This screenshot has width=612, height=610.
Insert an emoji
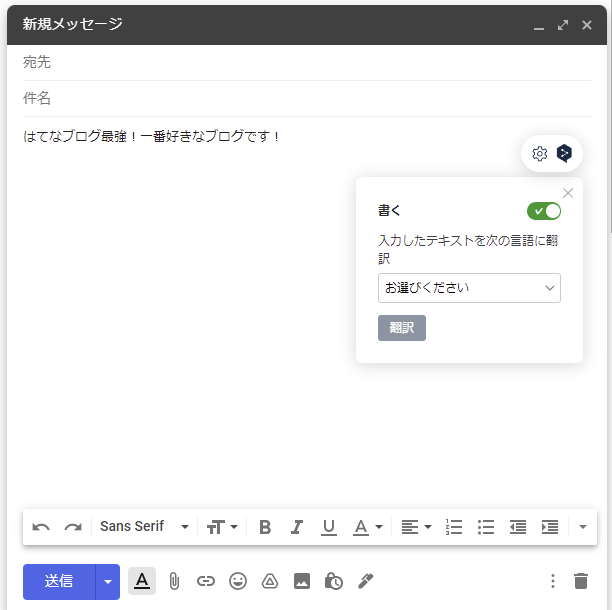coord(238,582)
